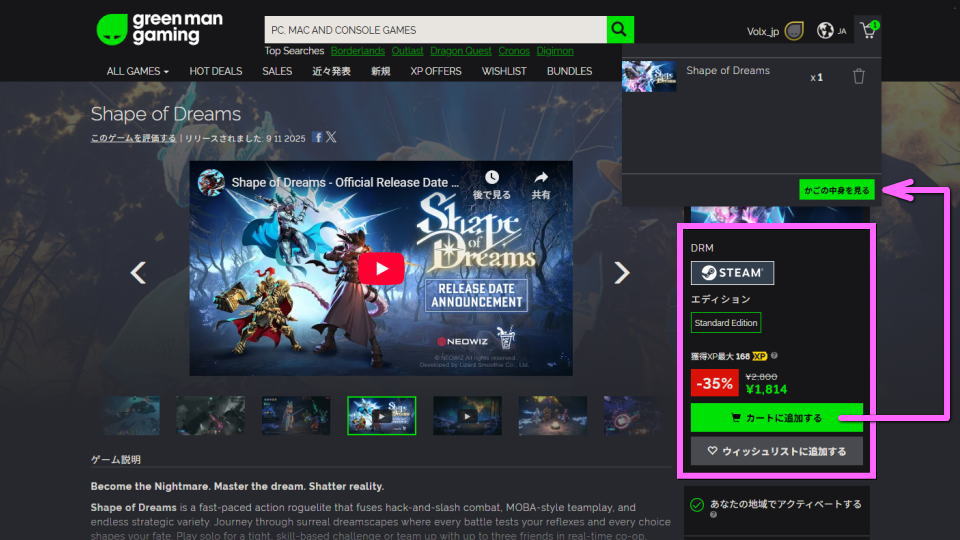Open the HOT DEALS menu
The height and width of the screenshot is (540, 960).
[x=216, y=71]
